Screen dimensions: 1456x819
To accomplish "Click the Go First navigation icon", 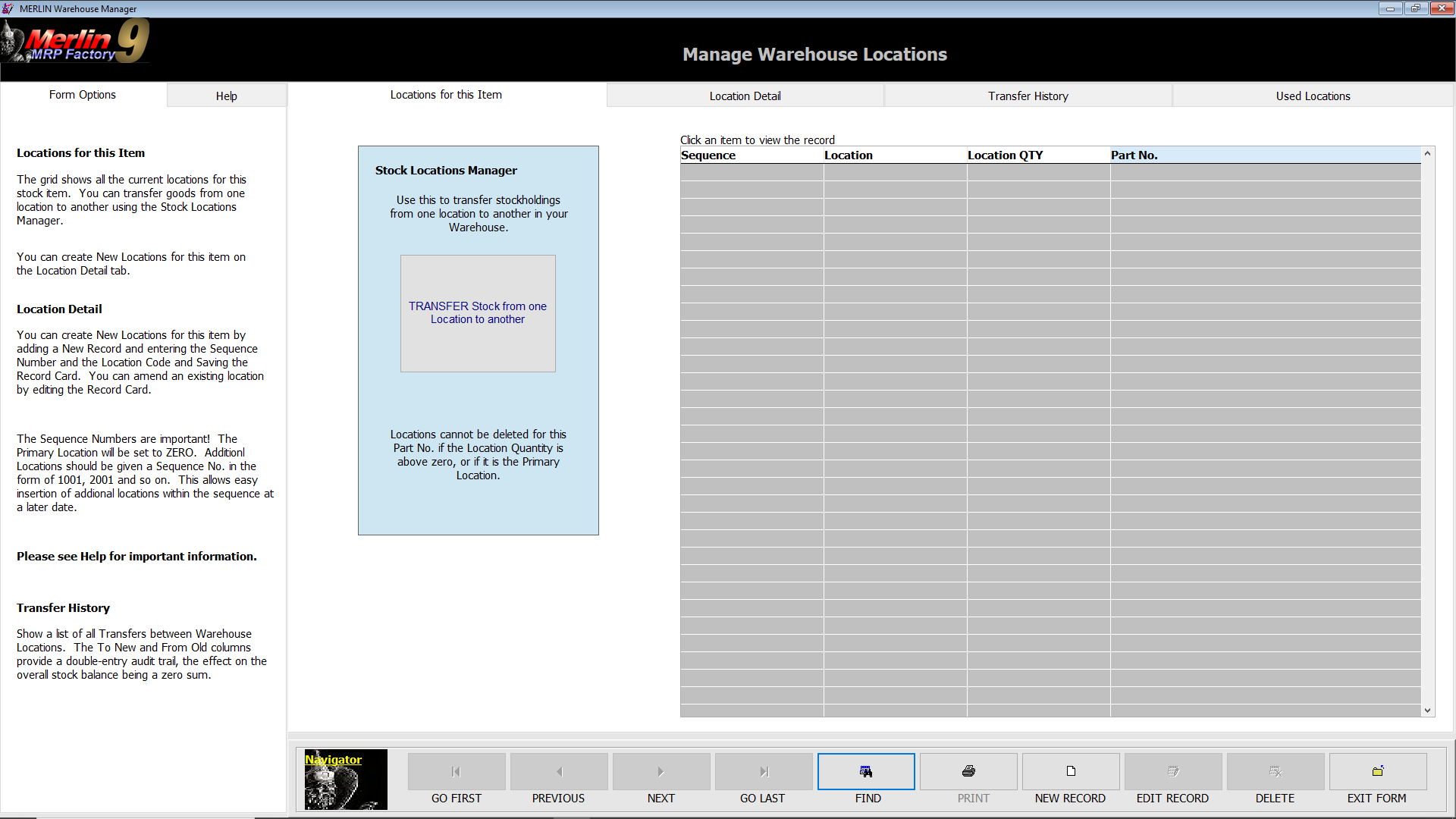I will (x=456, y=771).
